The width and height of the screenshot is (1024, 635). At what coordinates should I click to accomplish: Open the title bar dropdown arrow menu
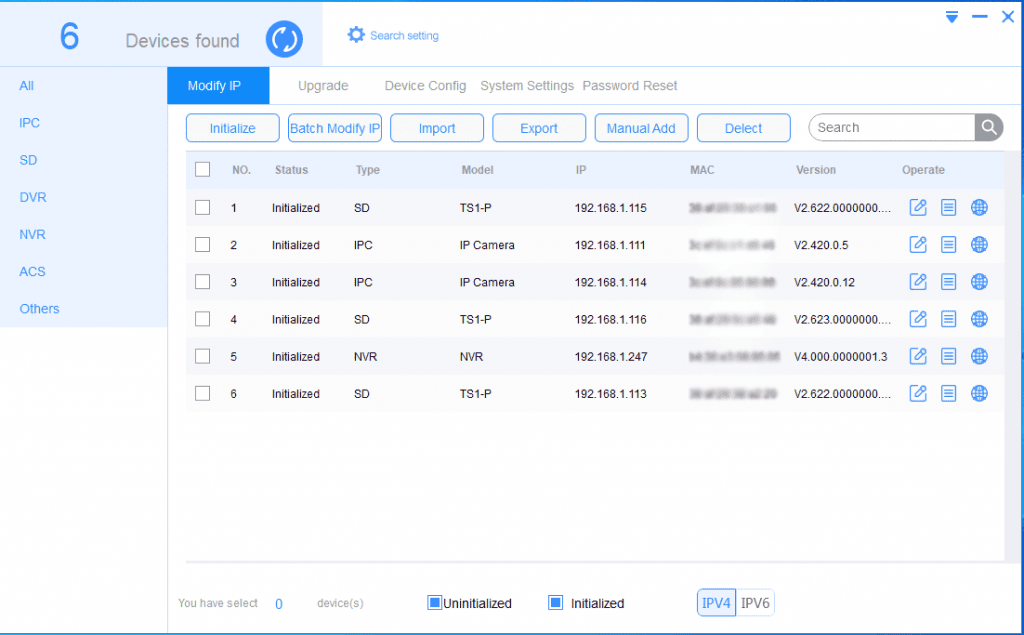952,17
